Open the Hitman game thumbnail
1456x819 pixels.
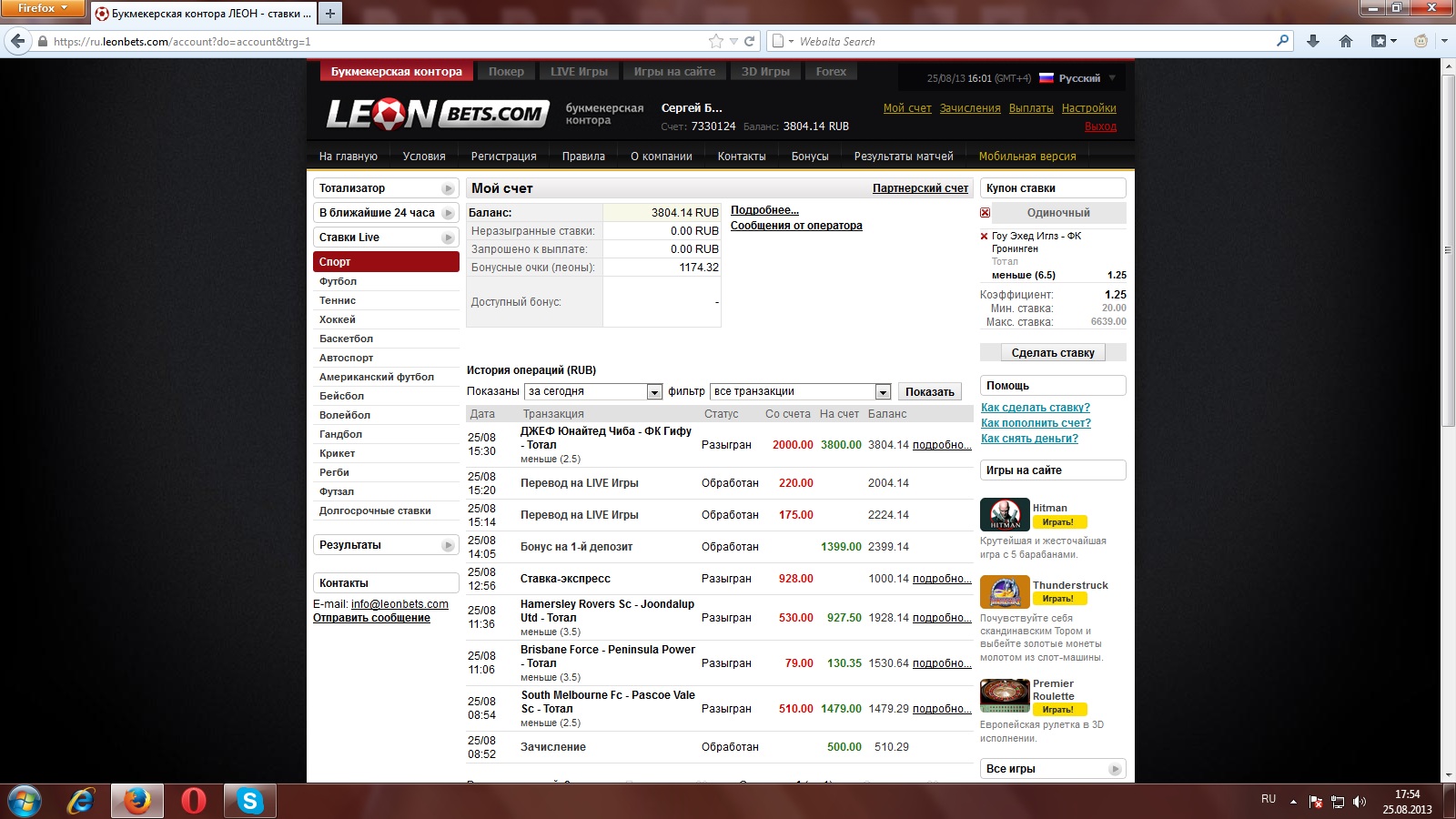[1005, 515]
